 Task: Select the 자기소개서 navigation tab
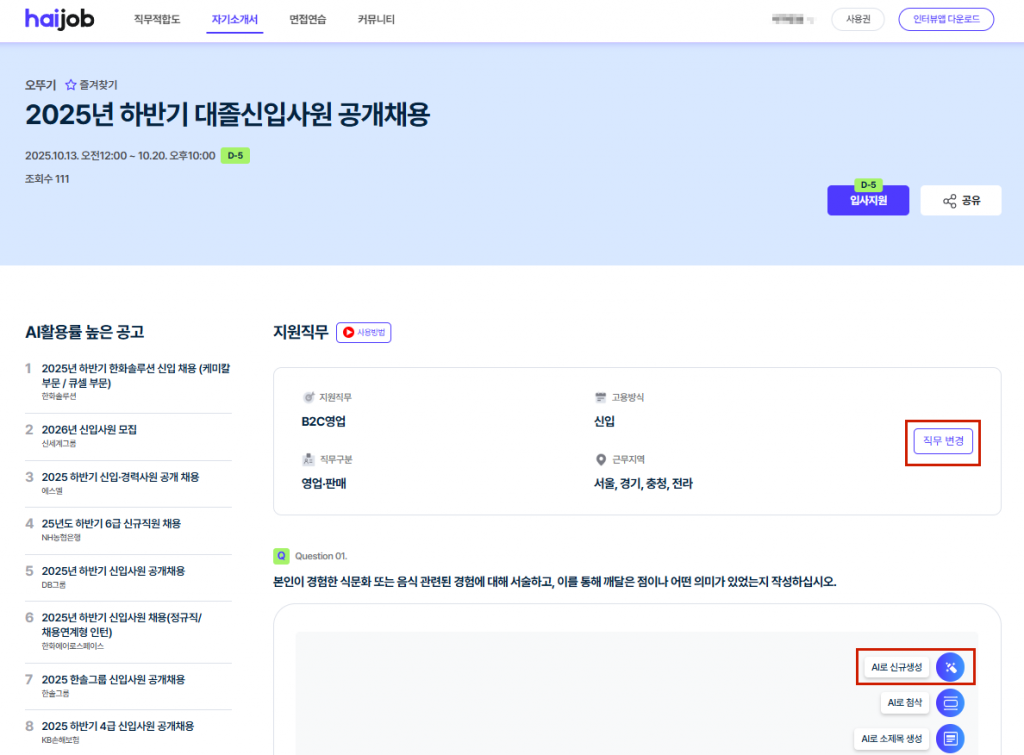click(235, 20)
